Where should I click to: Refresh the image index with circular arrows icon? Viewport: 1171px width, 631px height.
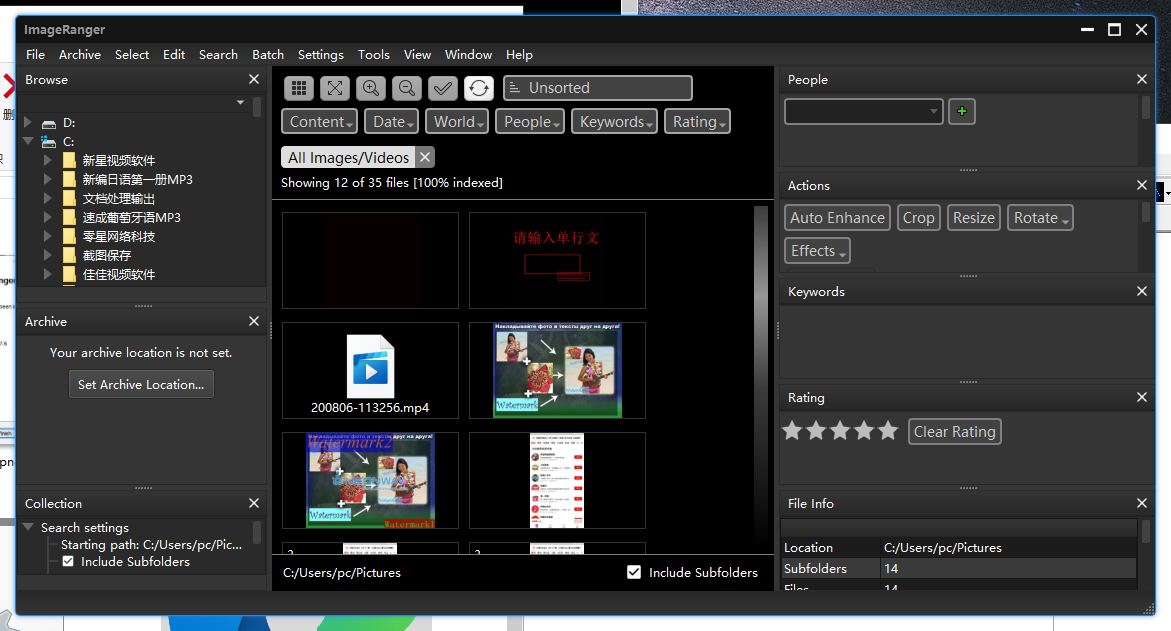[x=479, y=88]
